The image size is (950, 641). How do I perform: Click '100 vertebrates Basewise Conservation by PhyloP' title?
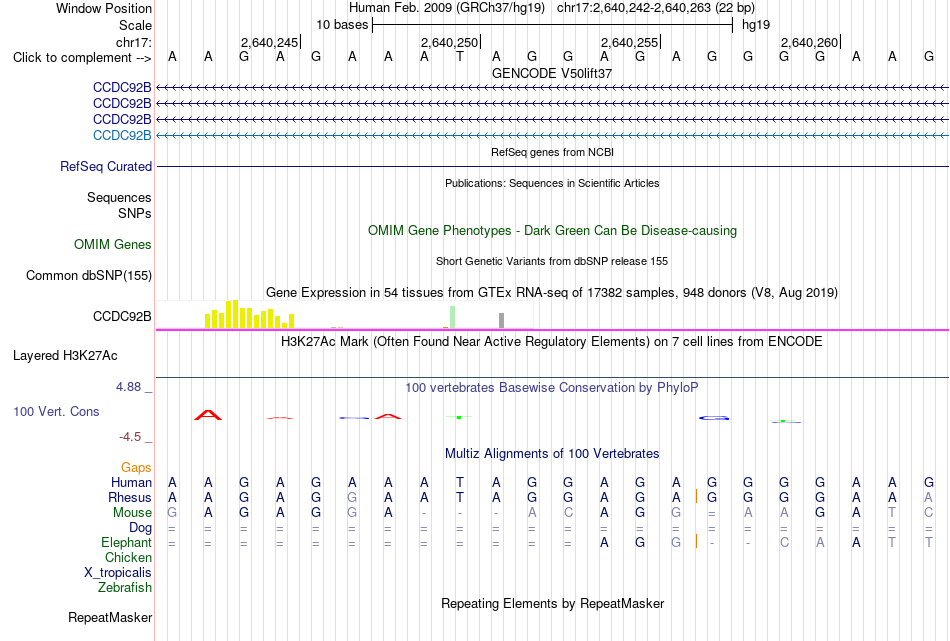pos(552,388)
